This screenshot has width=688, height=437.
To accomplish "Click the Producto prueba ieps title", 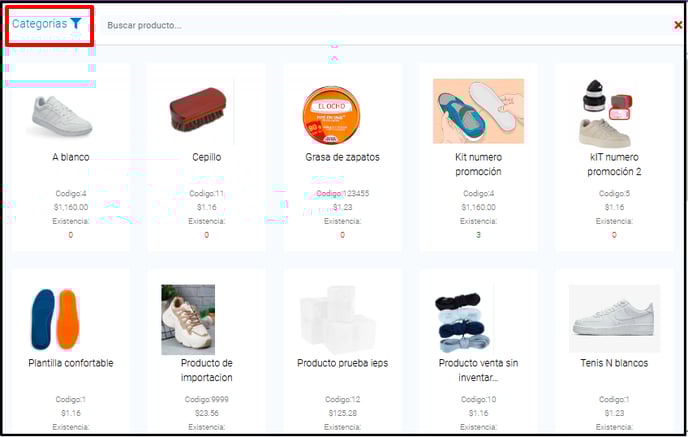I will click(342, 363).
